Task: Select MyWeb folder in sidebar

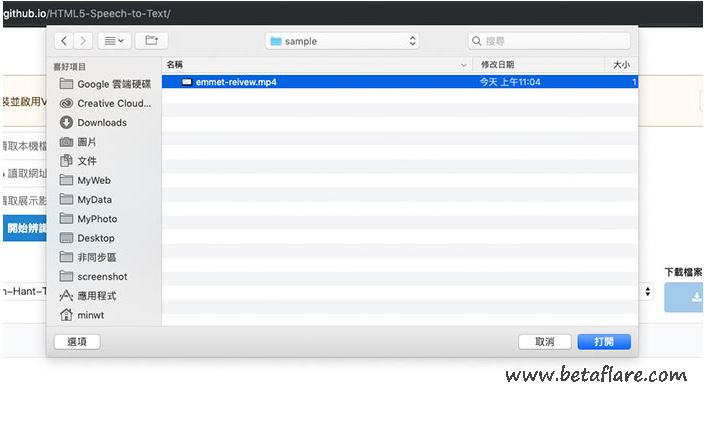Action: [x=93, y=180]
